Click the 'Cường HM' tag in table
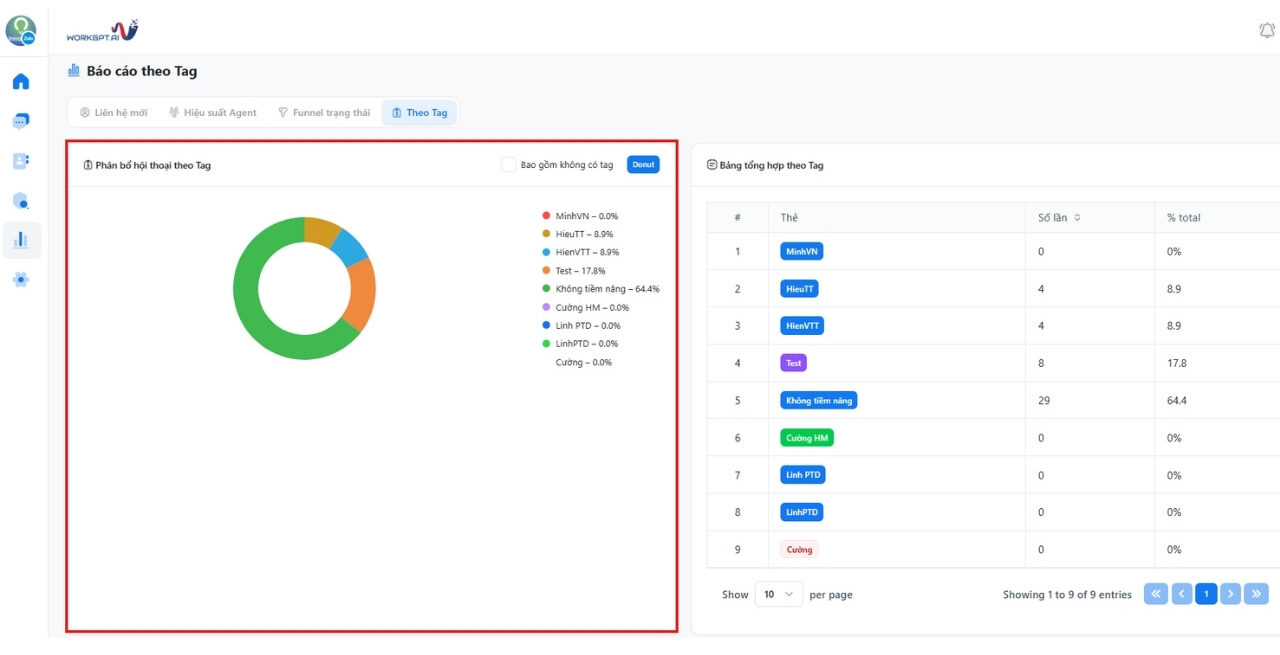This screenshot has height=655, width=1280. [x=806, y=438]
